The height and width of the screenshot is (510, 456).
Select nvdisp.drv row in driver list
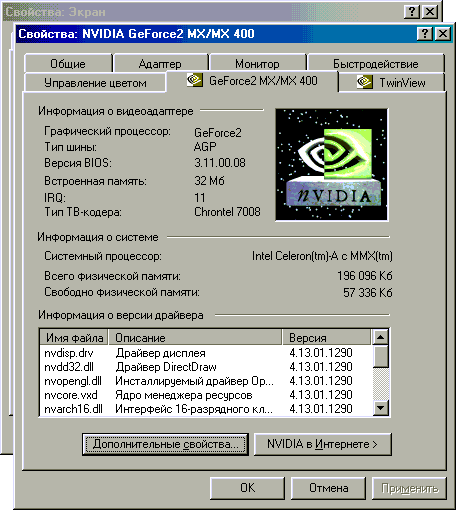[206, 353]
